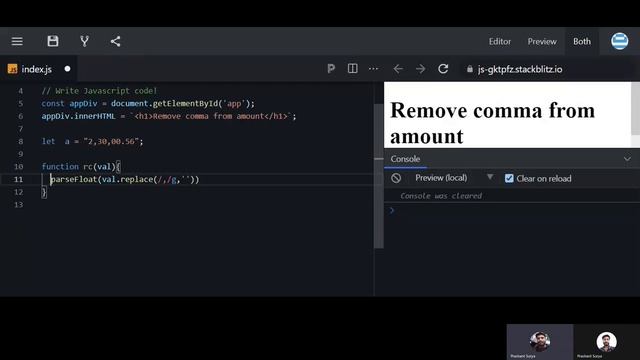
Task: Click the Prettier format icon
Action: [331, 69]
